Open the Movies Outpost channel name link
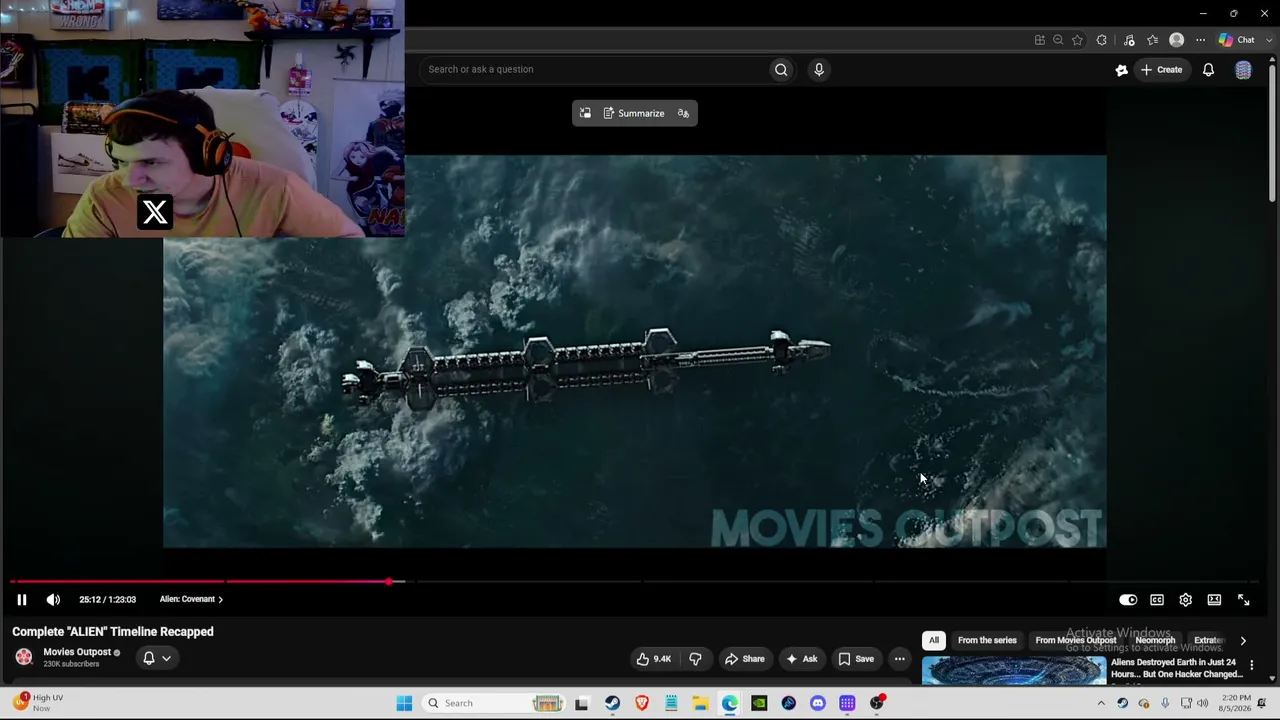Image resolution: width=1280 pixels, height=720 pixels. pos(77,652)
